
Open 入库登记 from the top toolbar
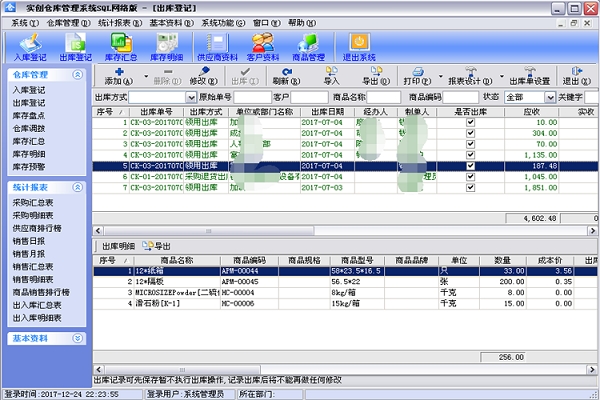coord(28,45)
